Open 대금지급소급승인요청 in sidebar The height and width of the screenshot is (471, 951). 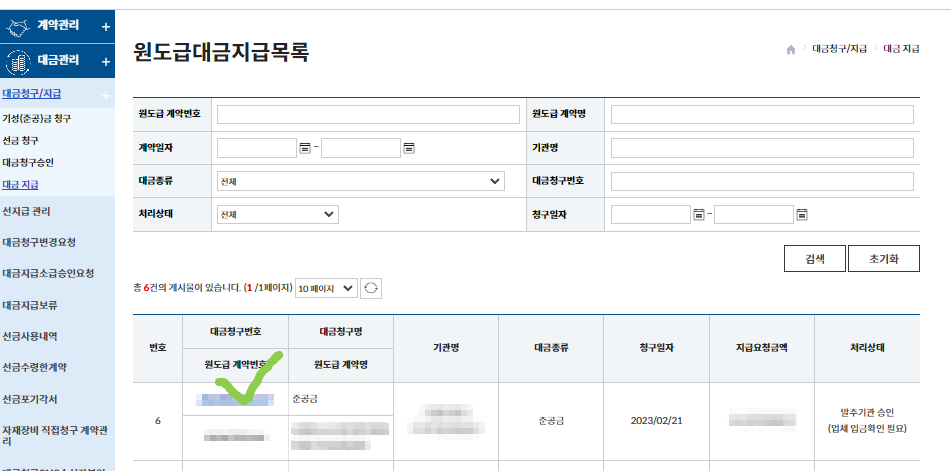(x=49, y=273)
